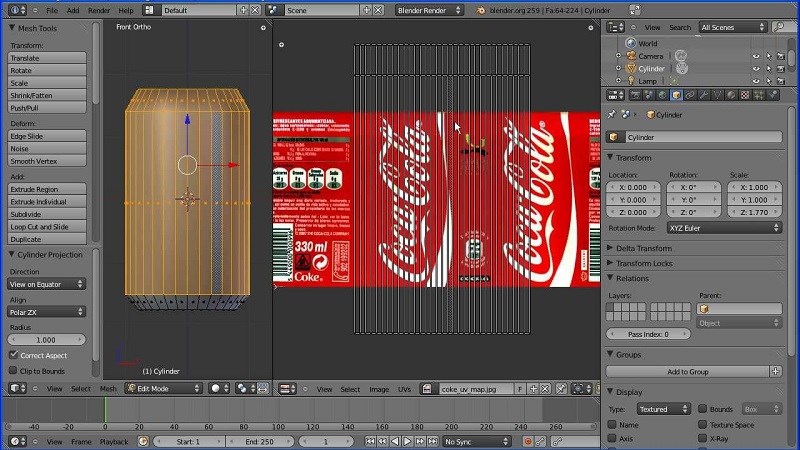This screenshot has width=800, height=450.
Task: Enable Axis display checkbox
Action: tap(612, 438)
